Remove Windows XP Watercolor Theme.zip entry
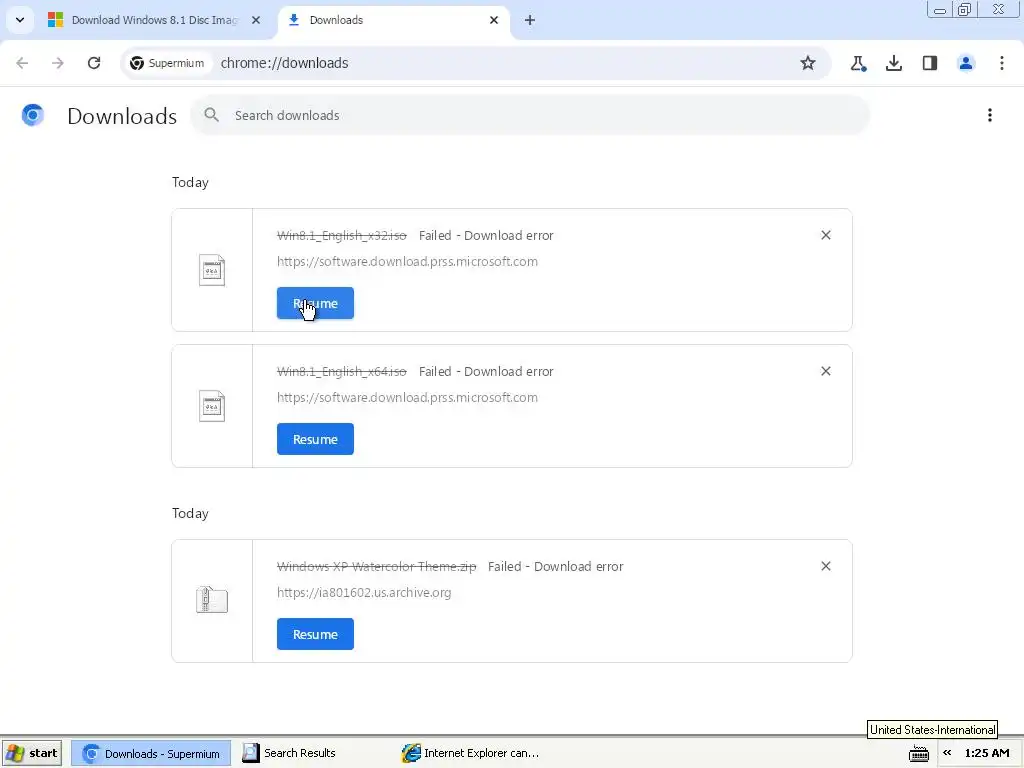The height and width of the screenshot is (768, 1024). (x=826, y=566)
